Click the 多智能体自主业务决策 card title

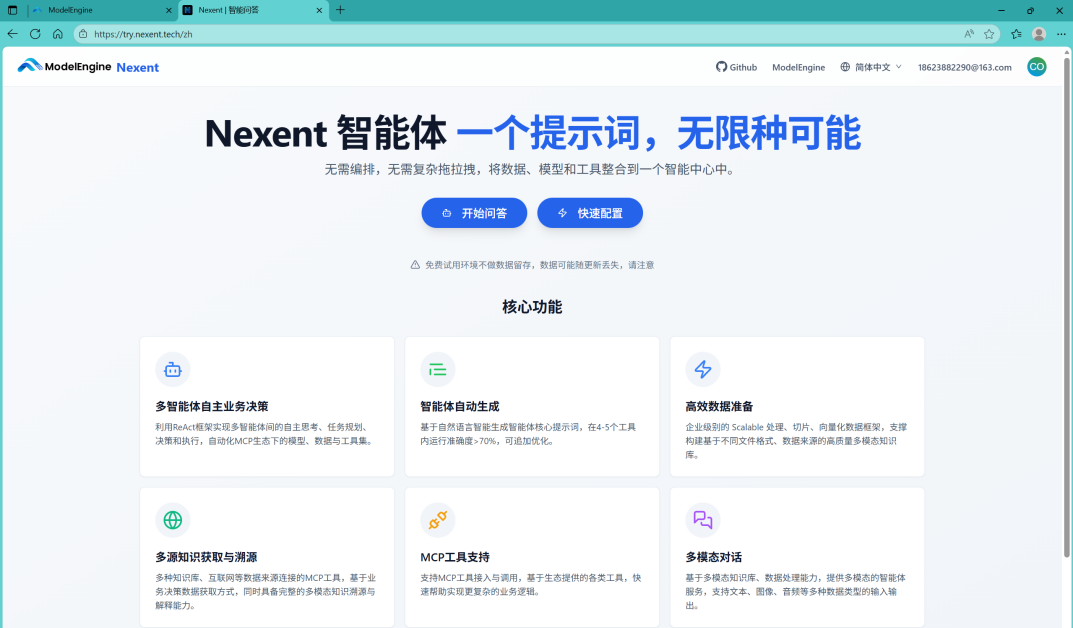pos(211,406)
